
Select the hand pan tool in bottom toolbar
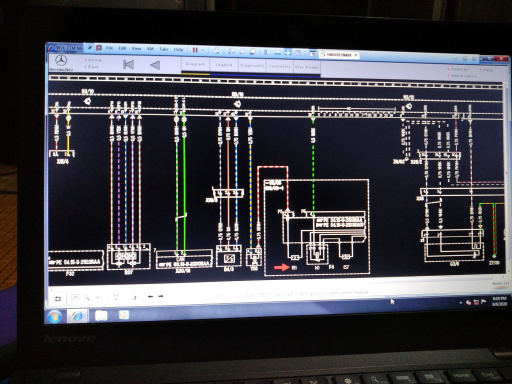point(76,298)
